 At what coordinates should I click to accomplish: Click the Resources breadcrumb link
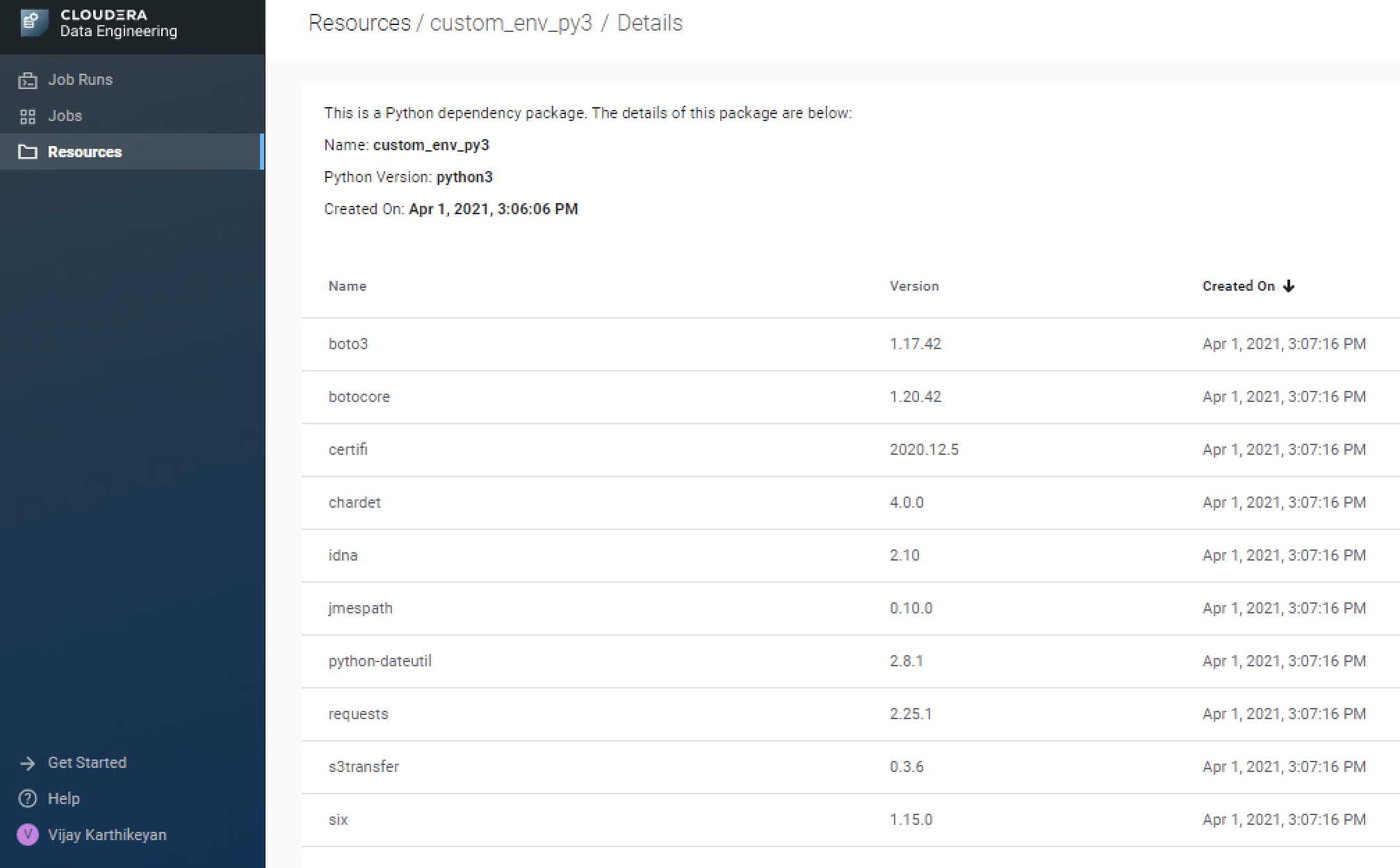point(359,23)
